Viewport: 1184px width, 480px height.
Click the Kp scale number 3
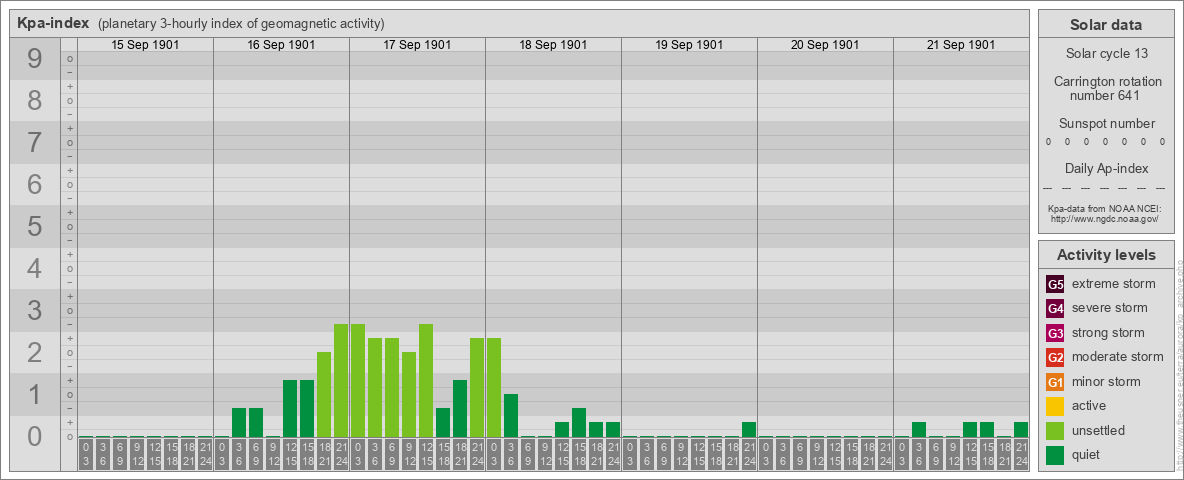tap(35, 310)
